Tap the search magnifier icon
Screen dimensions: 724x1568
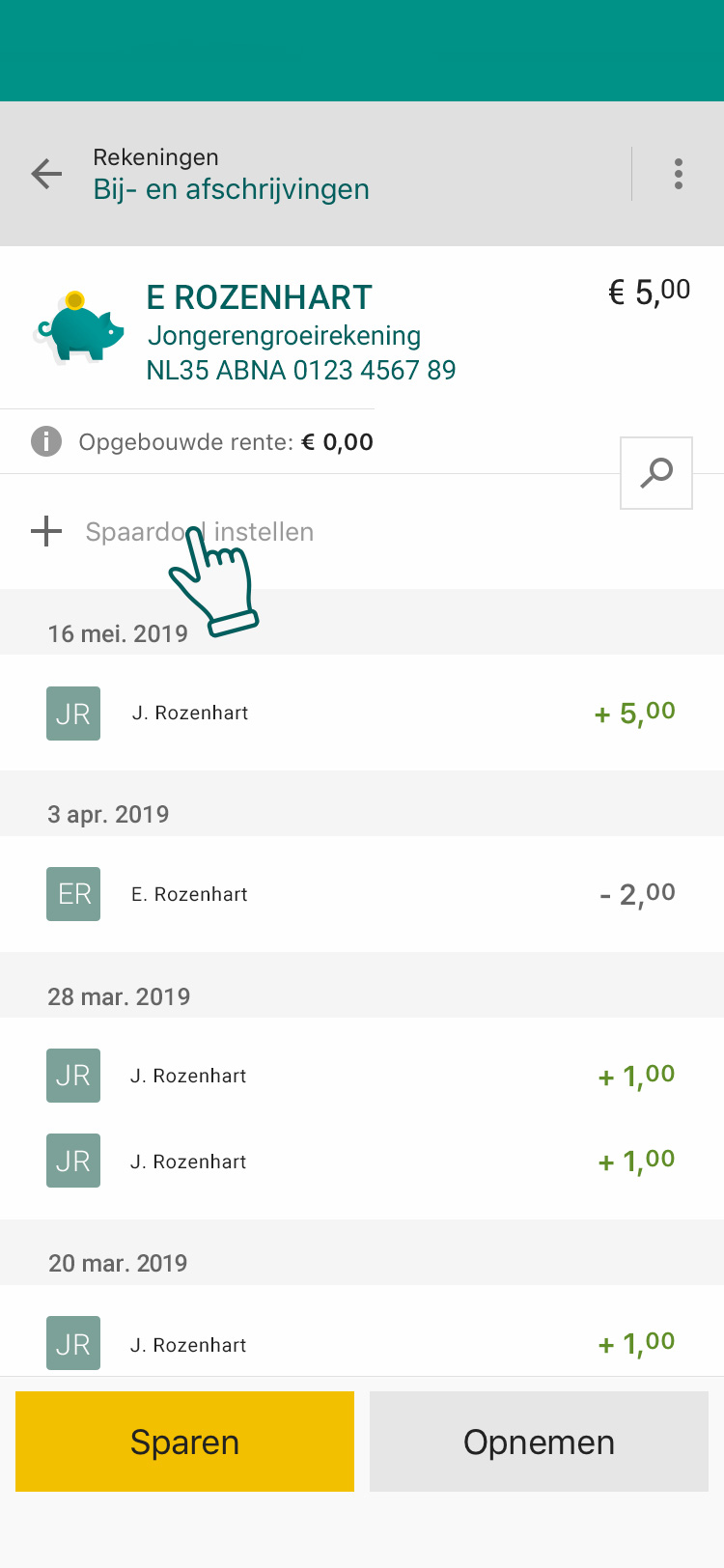(656, 473)
